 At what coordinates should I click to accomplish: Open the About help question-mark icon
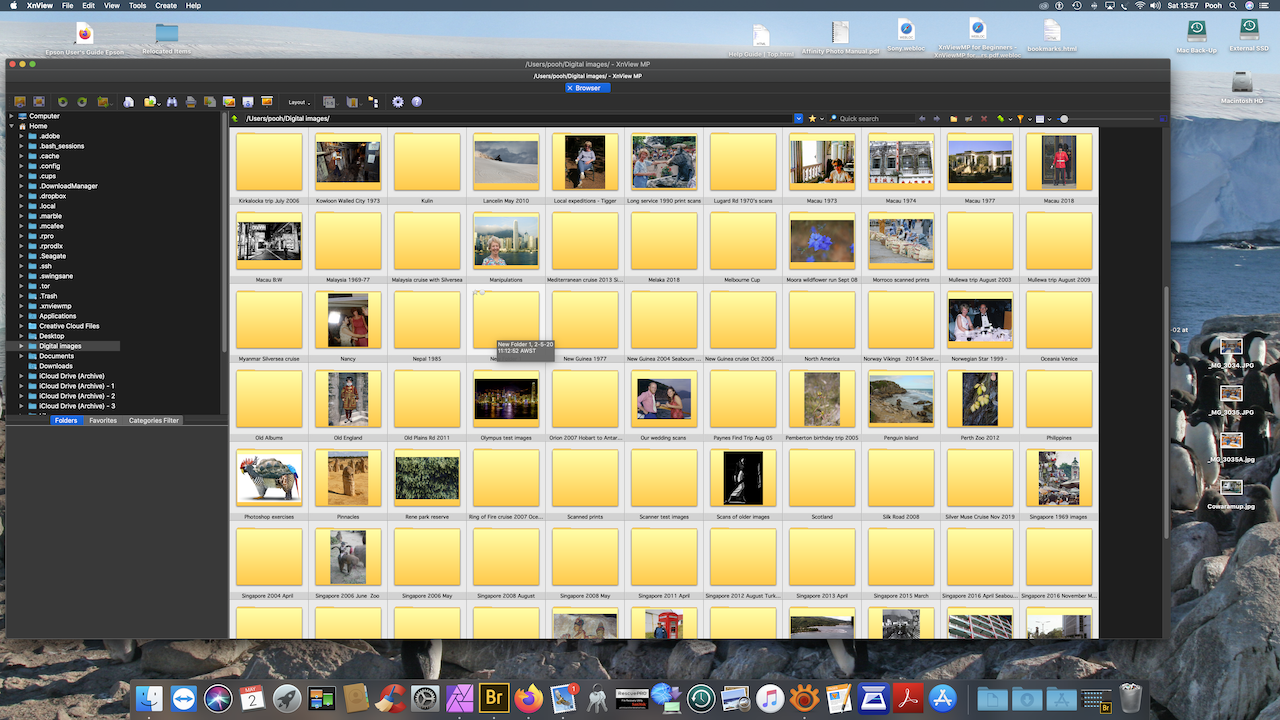(417, 102)
